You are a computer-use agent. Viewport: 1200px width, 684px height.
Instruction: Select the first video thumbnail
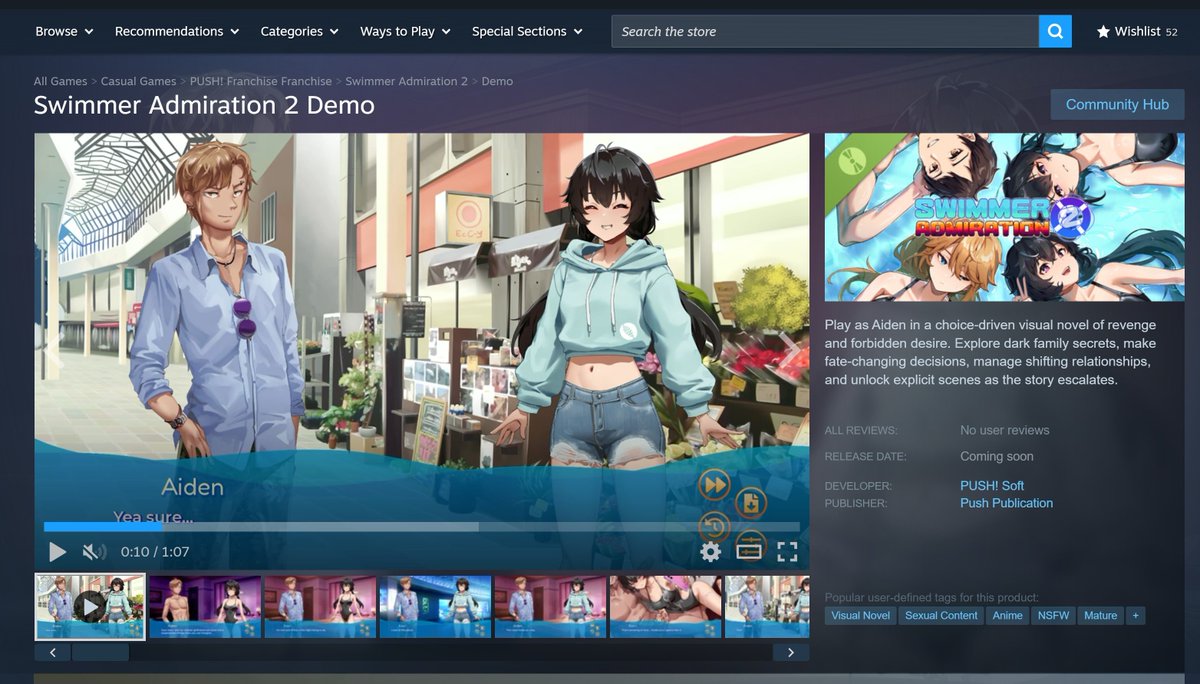90,606
